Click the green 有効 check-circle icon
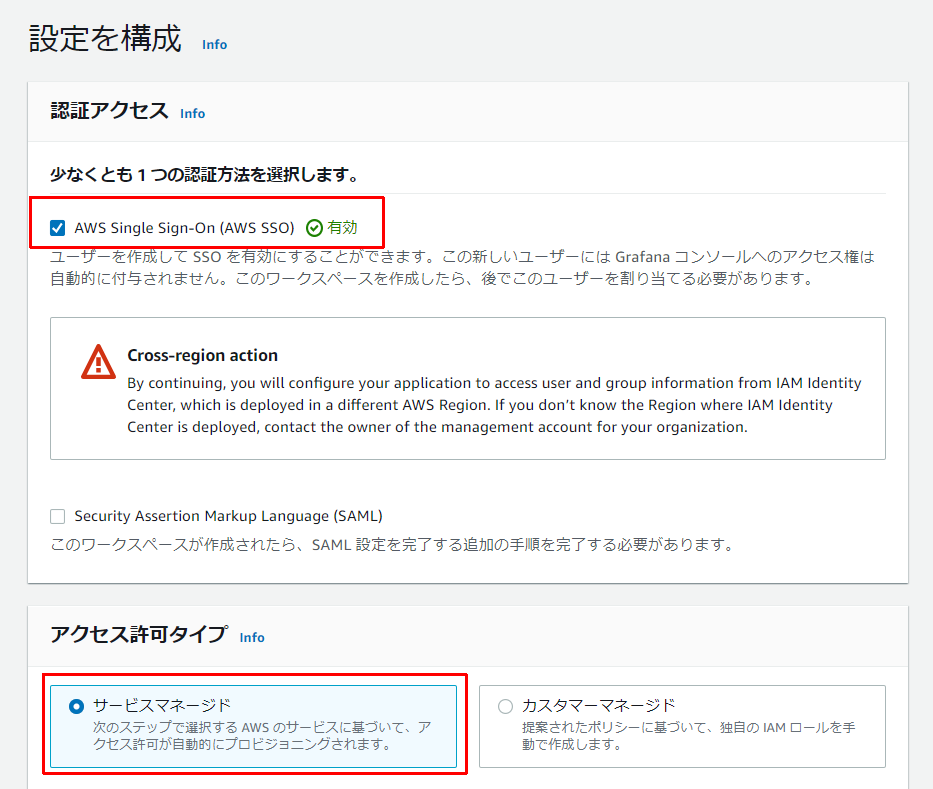Screen dimensions: 933x789 click(314, 228)
